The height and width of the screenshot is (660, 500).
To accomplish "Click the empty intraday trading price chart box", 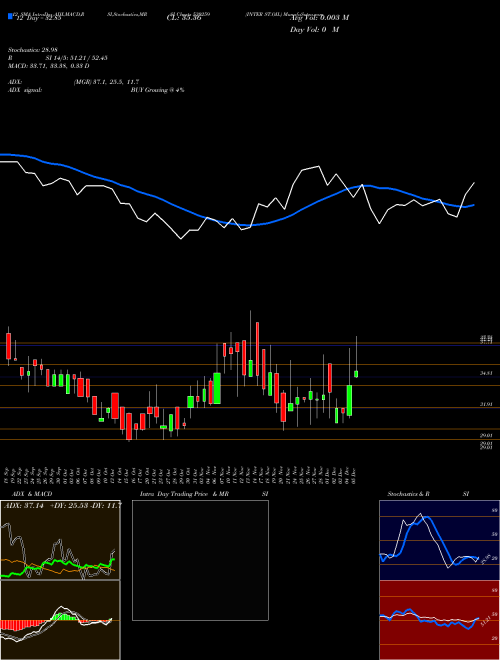I will pyautogui.click(x=200, y=560).
